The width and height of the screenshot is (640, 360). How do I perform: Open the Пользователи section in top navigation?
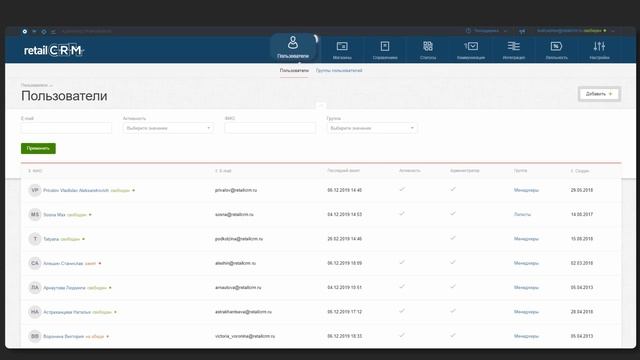click(x=293, y=48)
